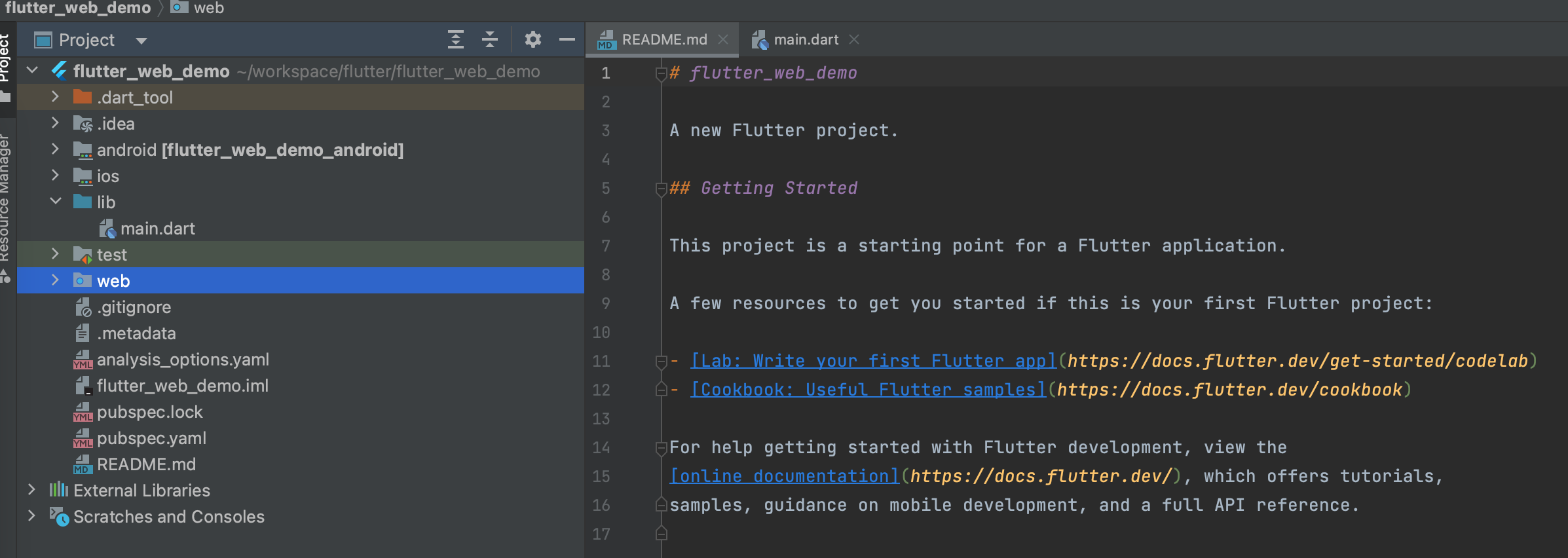
Task: Click Expand All icon in Project toolbar
Action: (x=456, y=40)
